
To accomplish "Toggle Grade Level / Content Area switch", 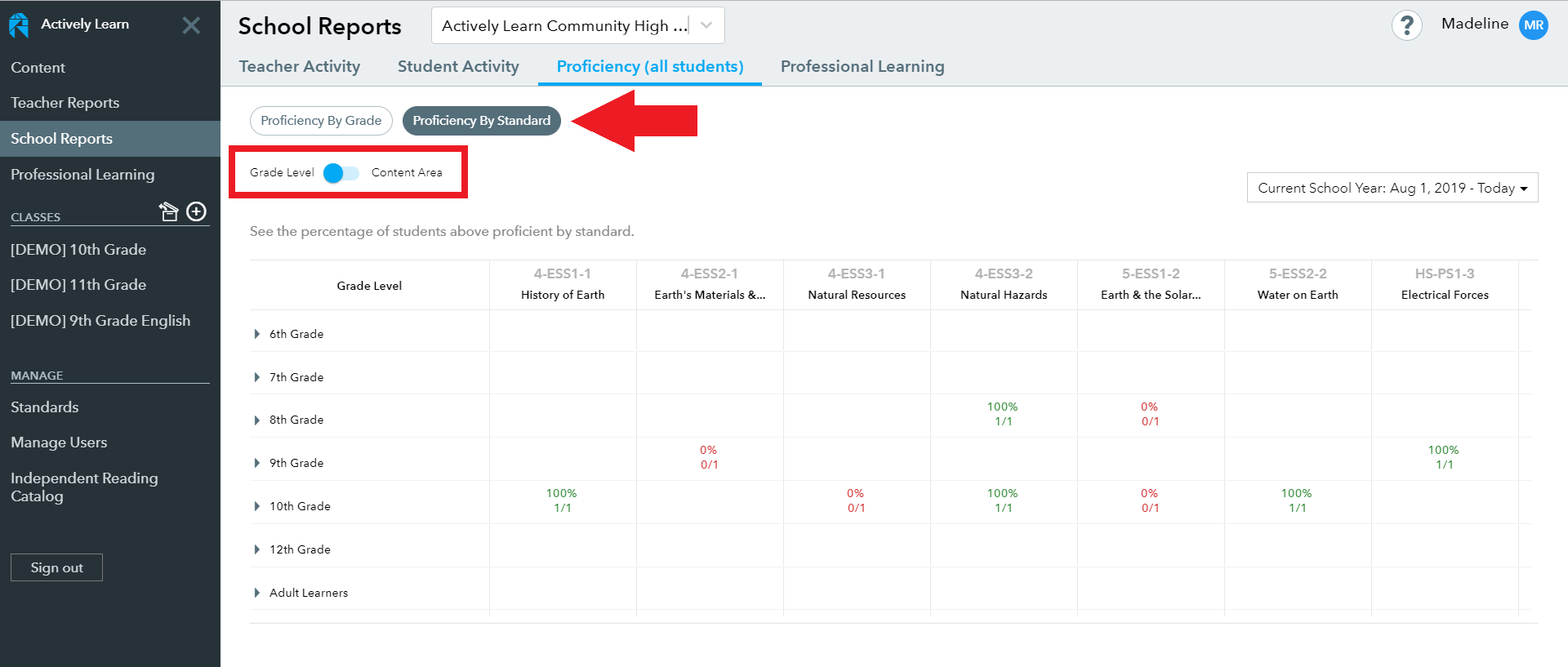I will pos(341,173).
